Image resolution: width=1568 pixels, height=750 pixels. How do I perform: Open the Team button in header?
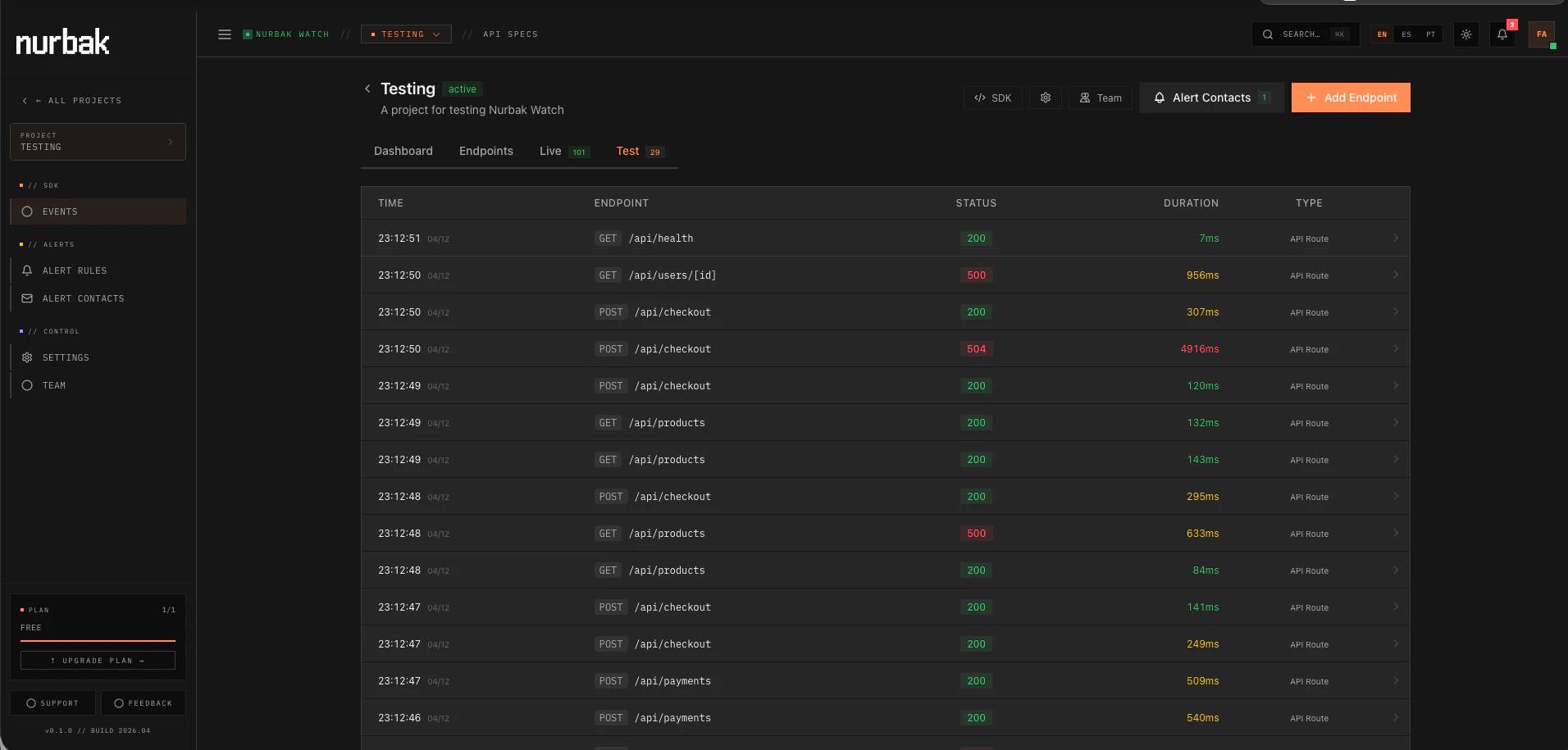[1101, 98]
